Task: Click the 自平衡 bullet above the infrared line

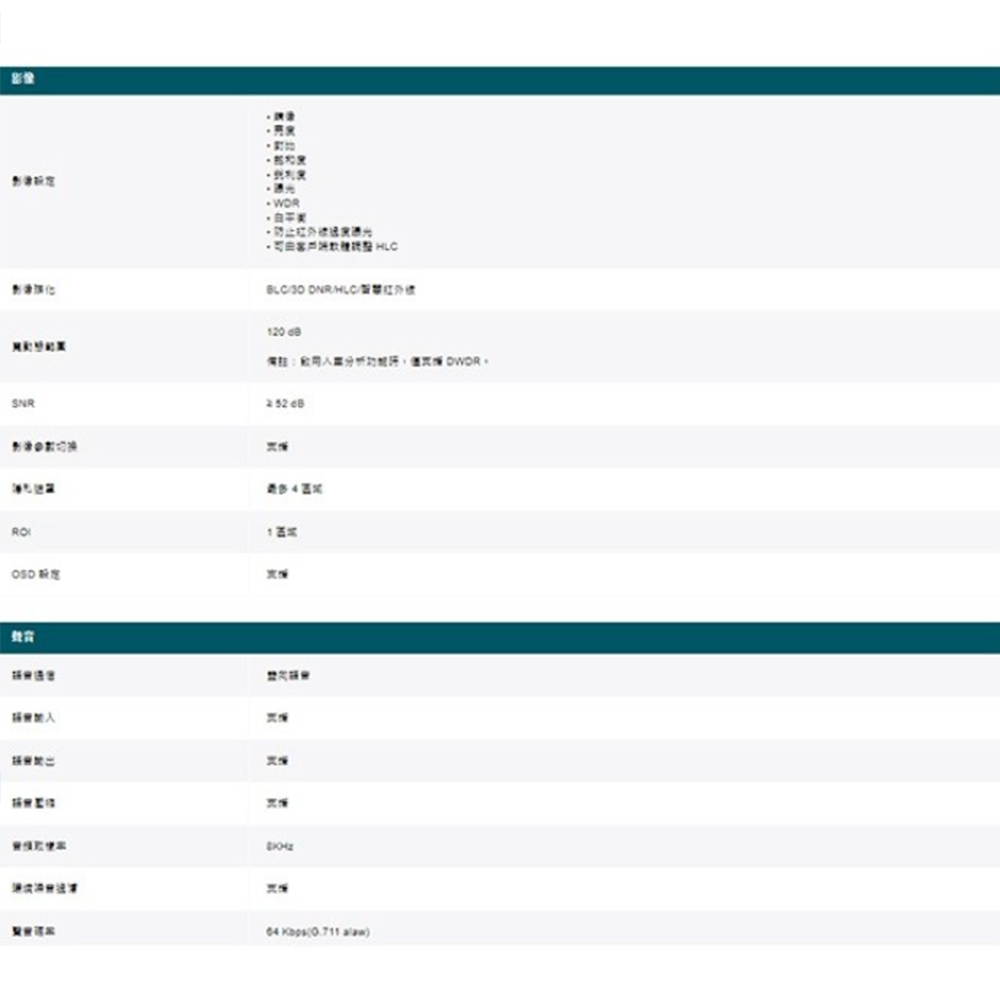Action: (288, 217)
